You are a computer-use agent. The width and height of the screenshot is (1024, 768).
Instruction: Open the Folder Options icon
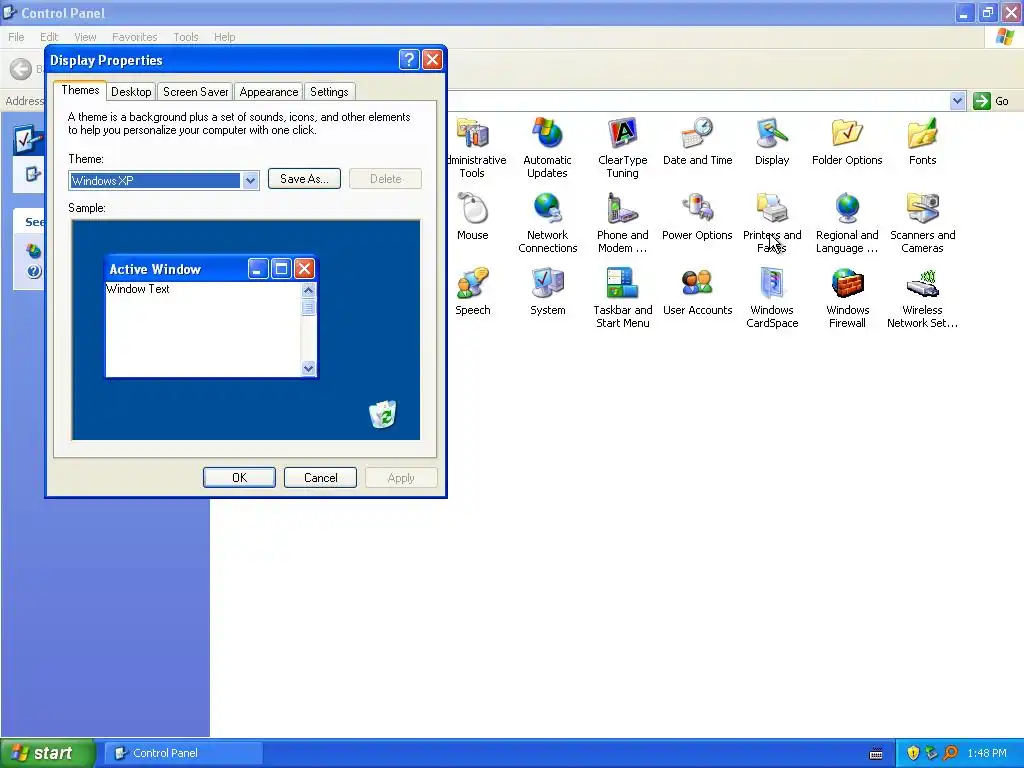pos(847,134)
